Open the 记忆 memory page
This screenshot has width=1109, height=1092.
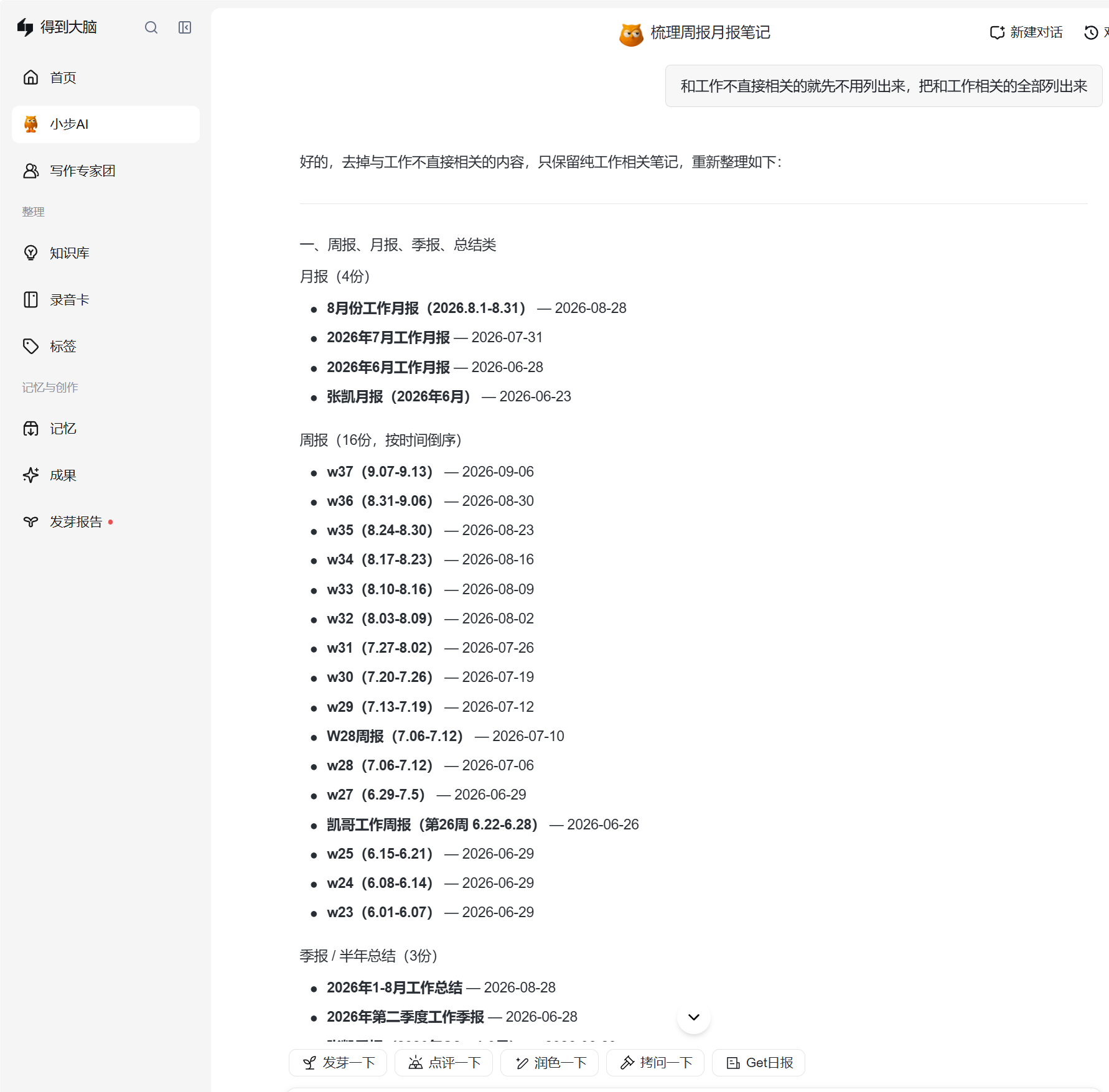(106, 429)
